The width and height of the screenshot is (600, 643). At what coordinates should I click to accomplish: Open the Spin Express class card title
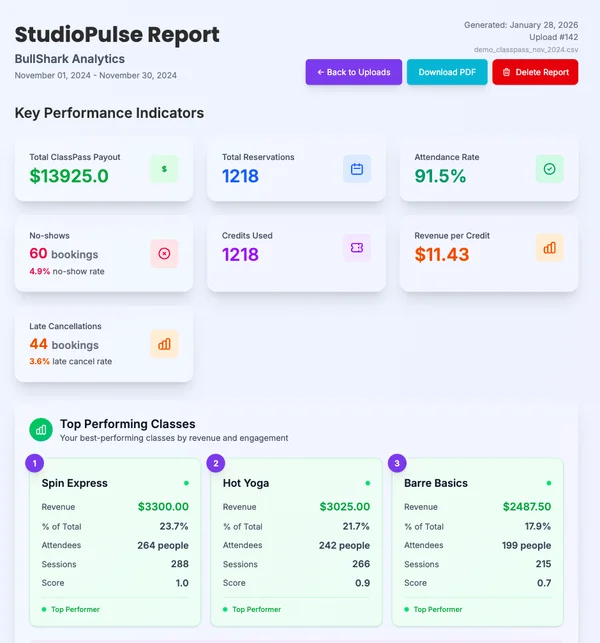click(75, 483)
